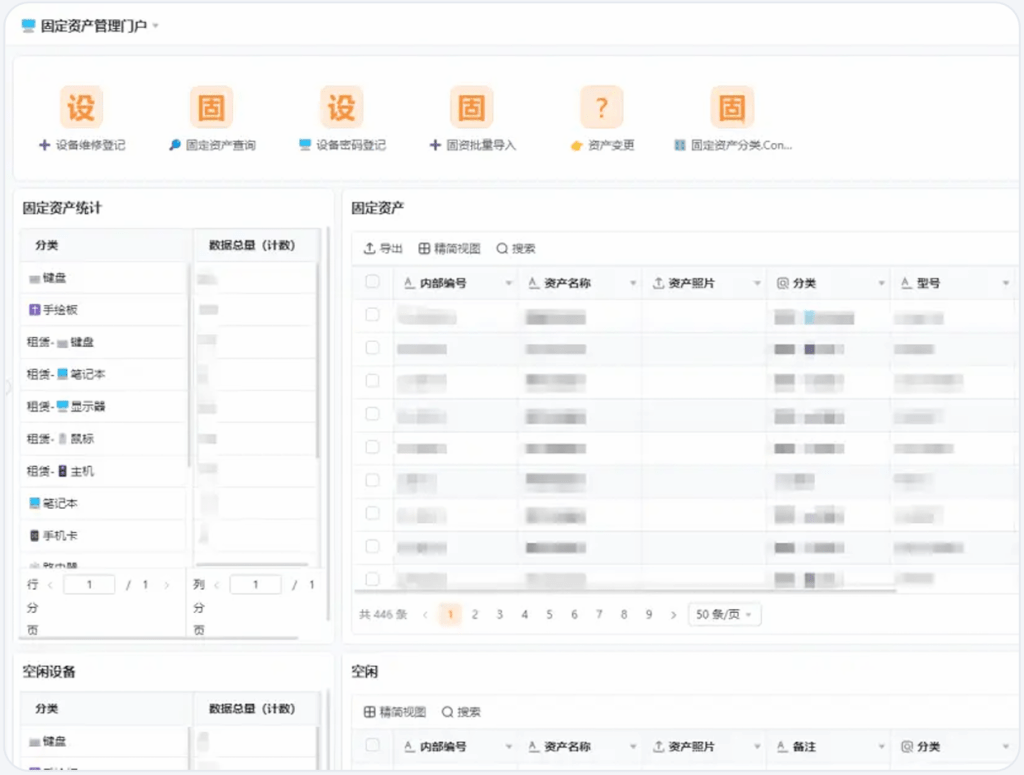The image size is (1024, 775).
Task: Open the 资产变更 question-mark tile
Action: pos(602,107)
